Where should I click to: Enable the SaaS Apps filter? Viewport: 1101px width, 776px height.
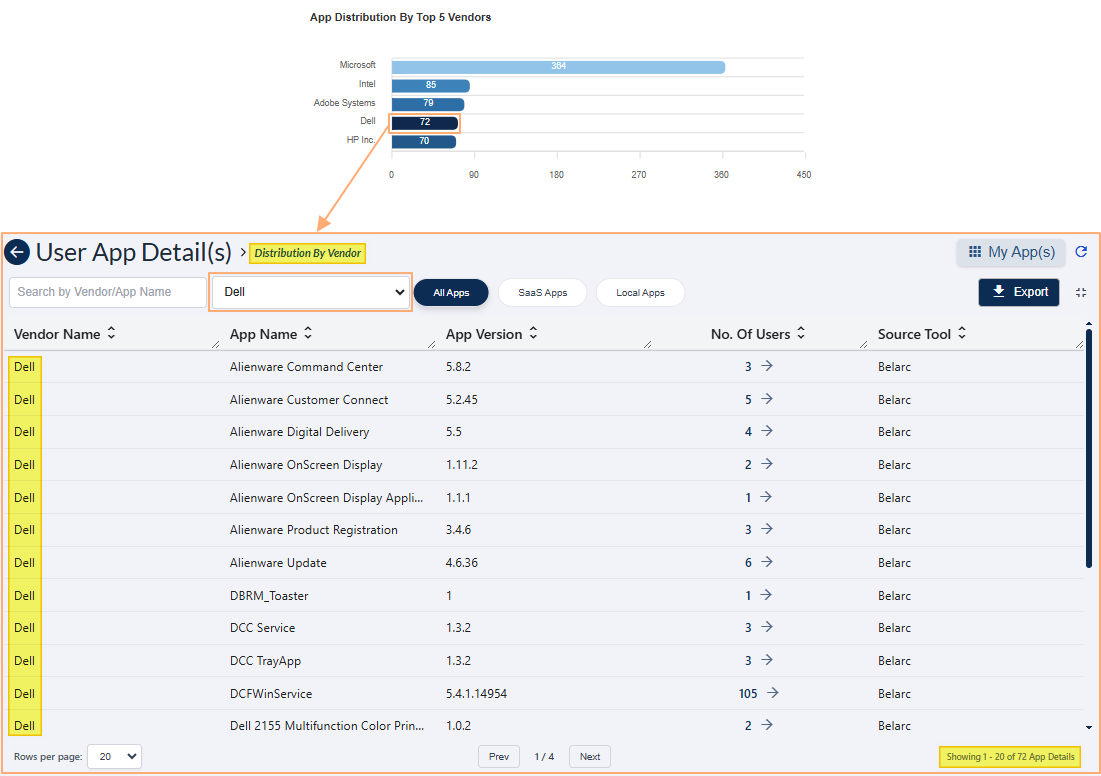tap(542, 292)
